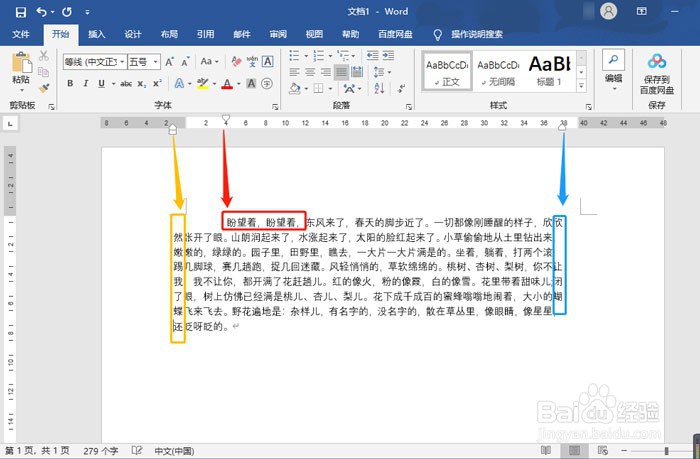Align text right
This screenshot has width=700, height=459.
[326, 72]
